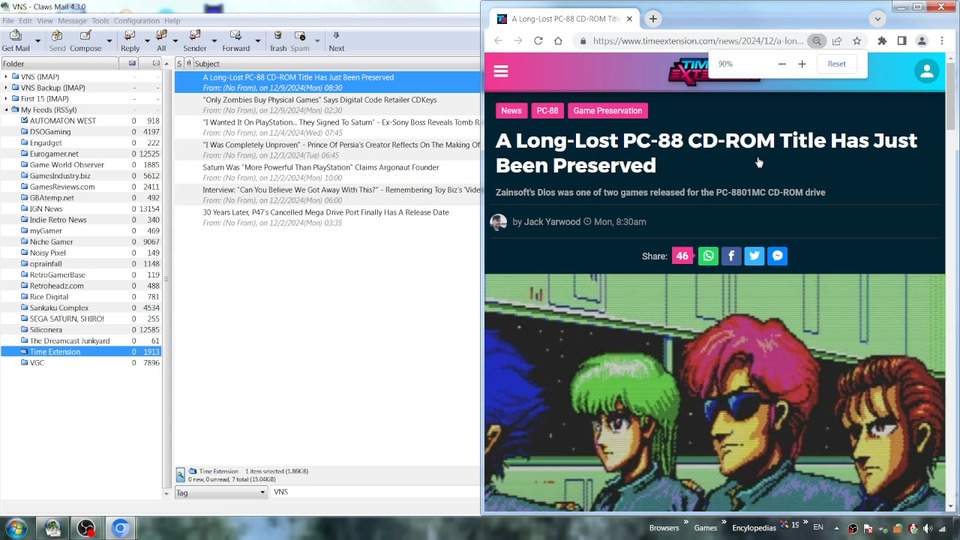Expand Forward dropdown arrow
The image size is (960, 540).
point(258,41)
